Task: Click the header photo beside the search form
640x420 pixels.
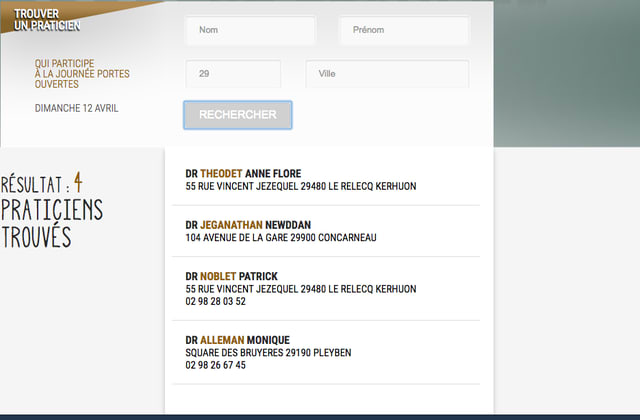Action: 566,70
